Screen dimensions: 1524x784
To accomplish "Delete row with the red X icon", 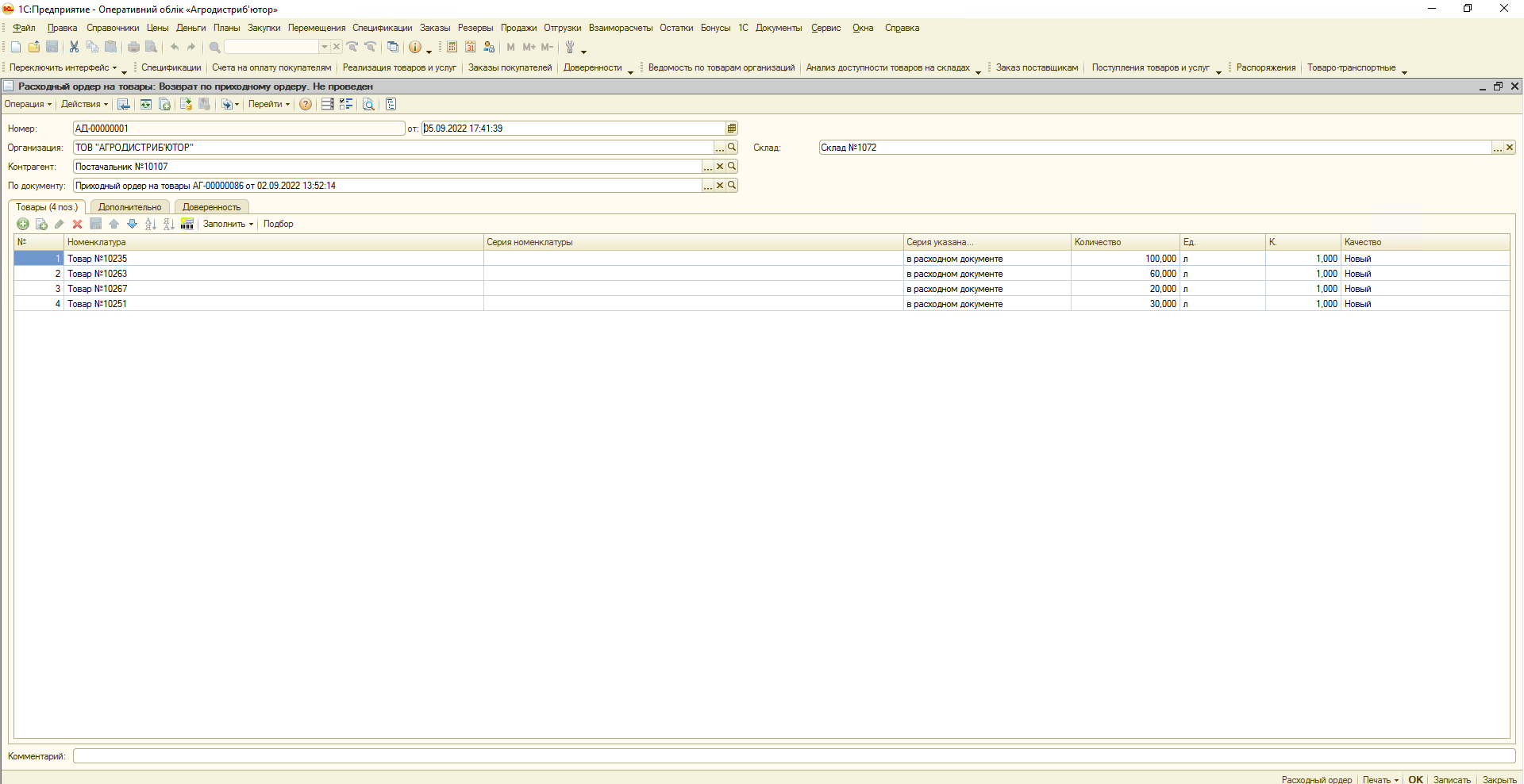I will pos(77,225).
